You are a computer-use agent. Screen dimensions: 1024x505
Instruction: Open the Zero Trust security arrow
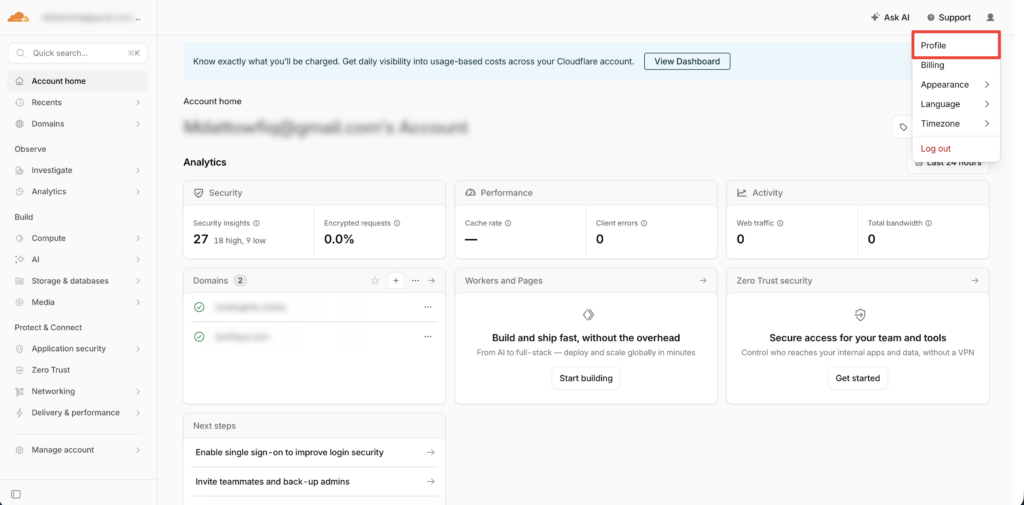click(x=974, y=281)
